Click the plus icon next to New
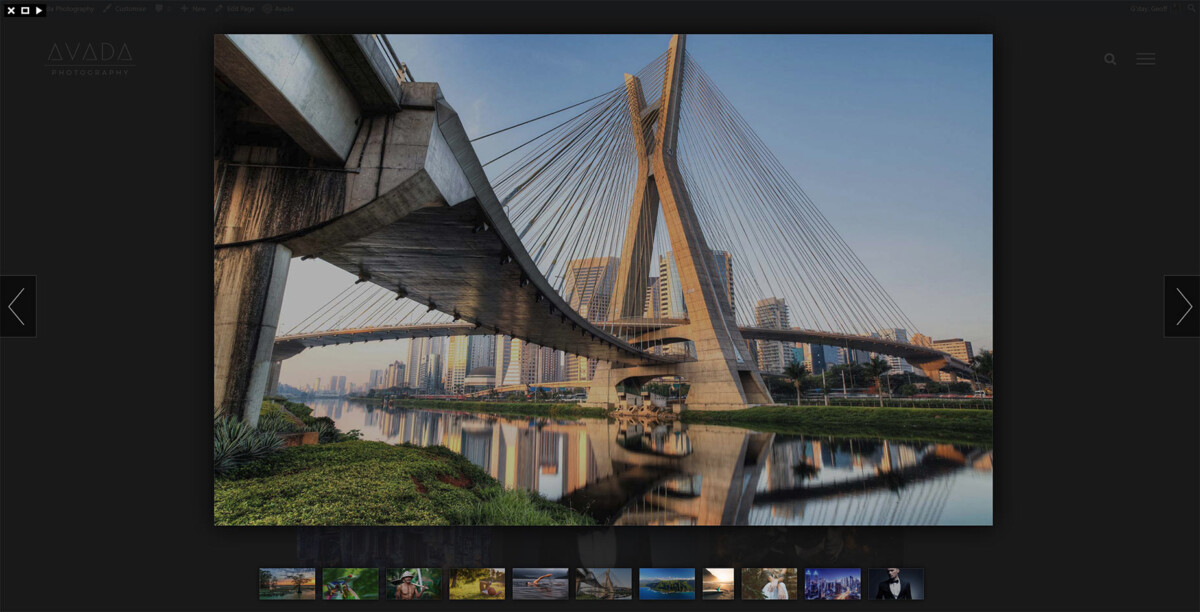 (183, 8)
